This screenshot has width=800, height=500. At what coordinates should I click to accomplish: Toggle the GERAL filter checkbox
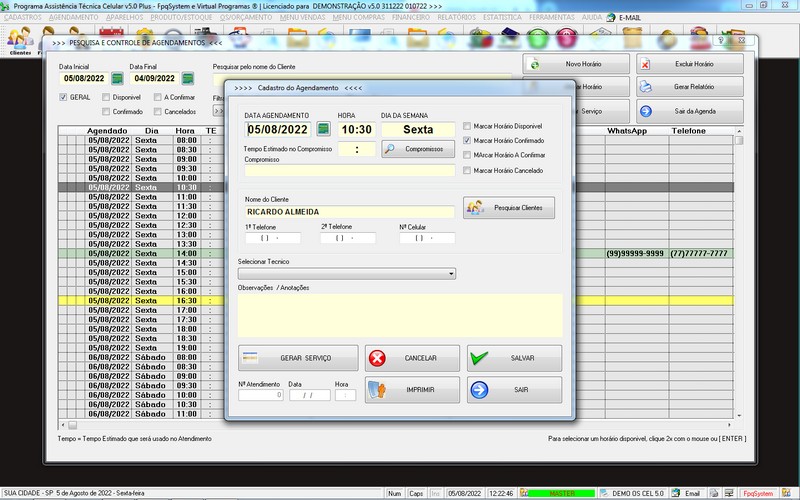click(63, 97)
